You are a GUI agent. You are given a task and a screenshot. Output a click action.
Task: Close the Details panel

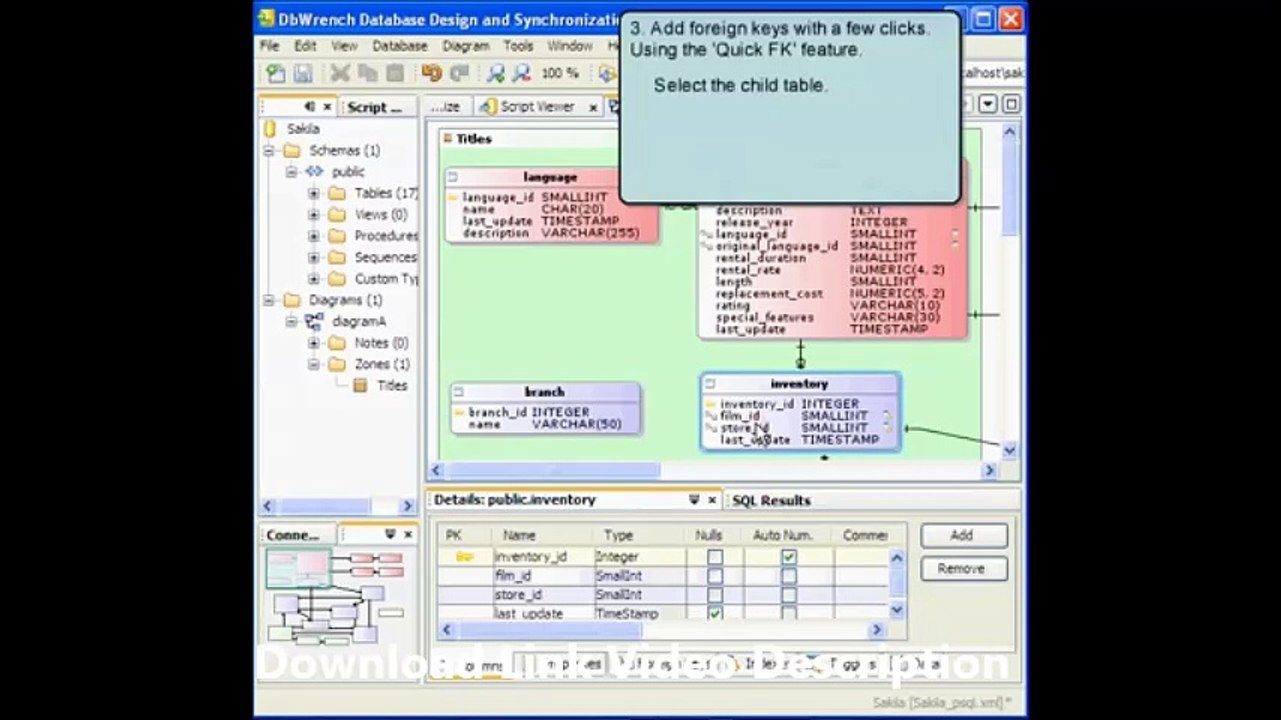click(712, 500)
